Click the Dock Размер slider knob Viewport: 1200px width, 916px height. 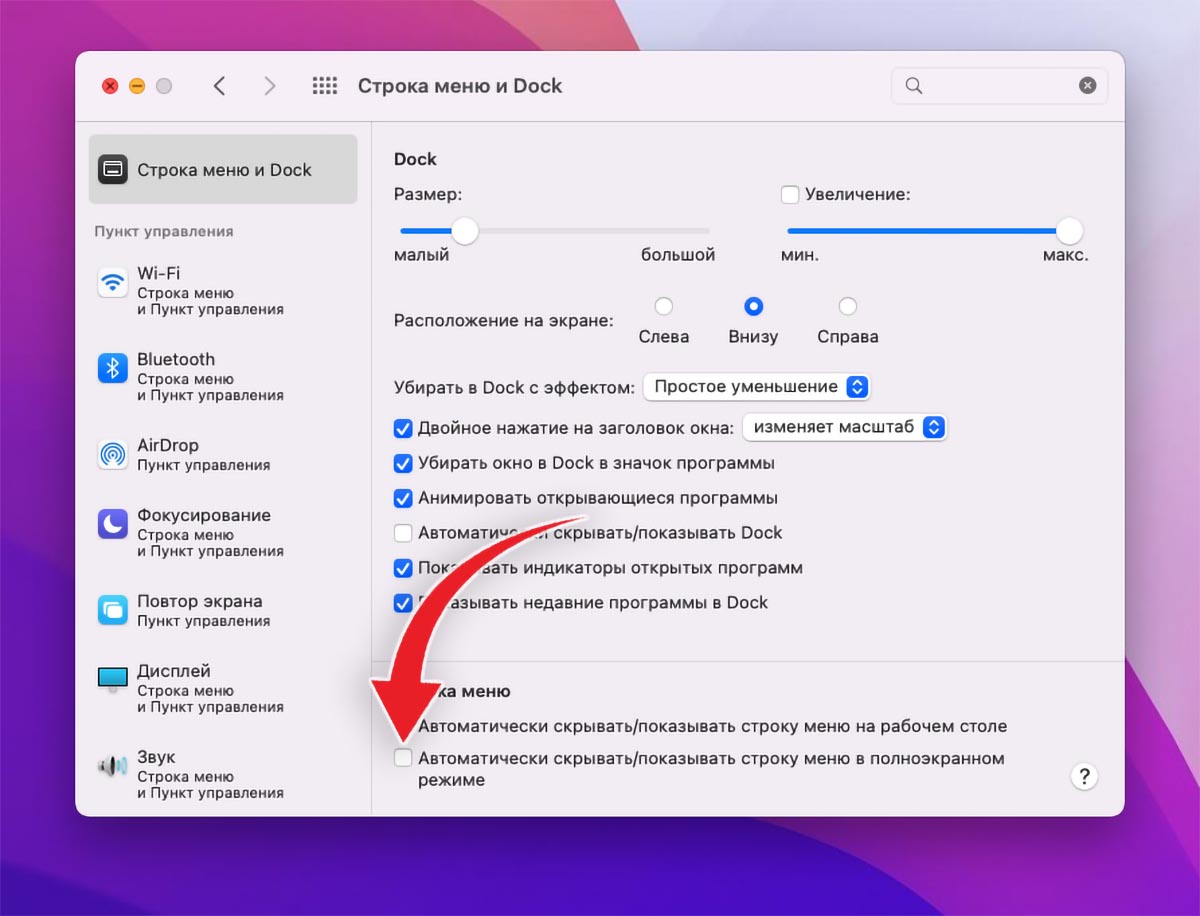pyautogui.click(x=464, y=231)
